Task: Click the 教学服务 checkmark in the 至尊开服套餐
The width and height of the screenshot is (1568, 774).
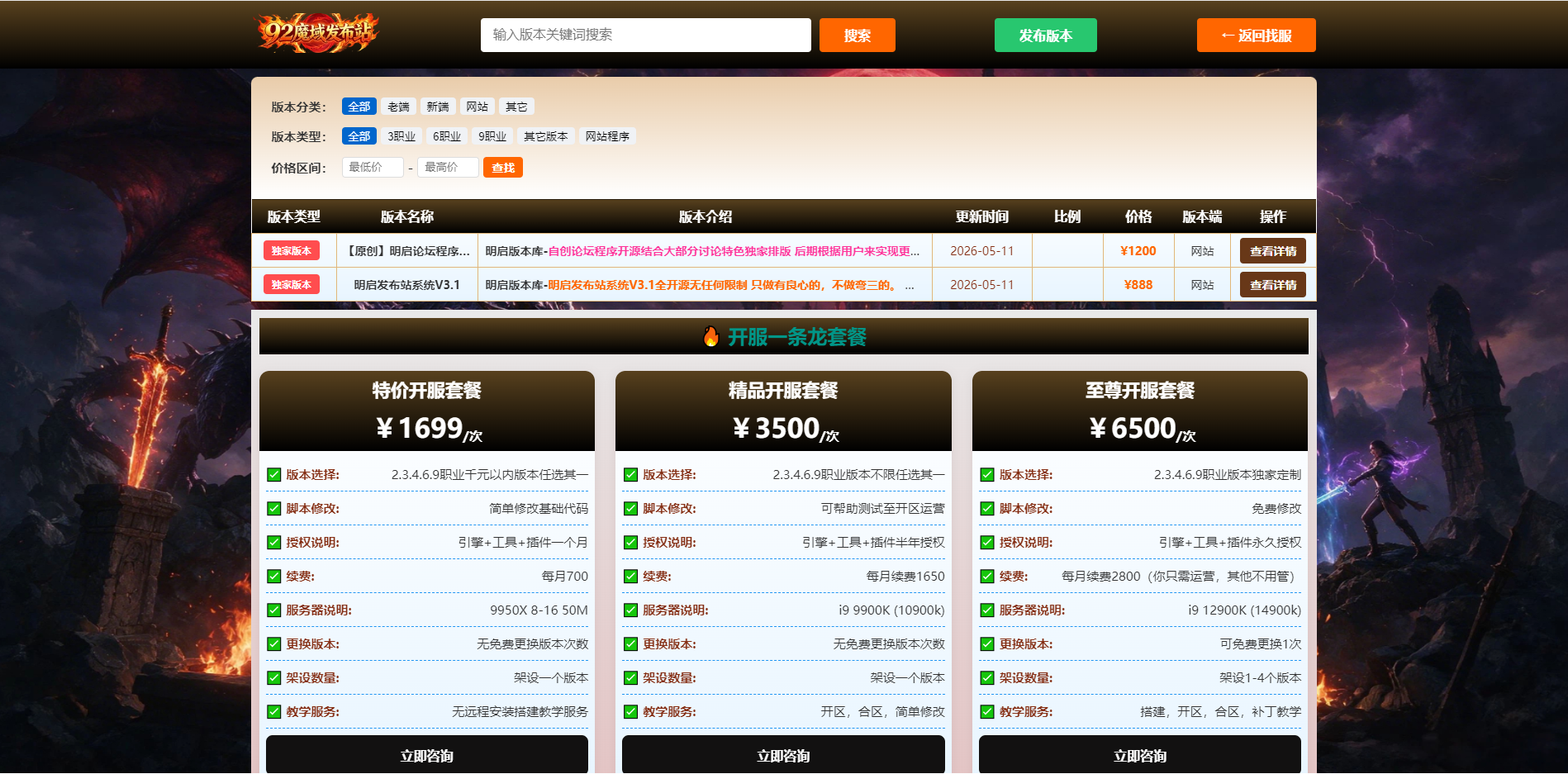Action: (987, 712)
